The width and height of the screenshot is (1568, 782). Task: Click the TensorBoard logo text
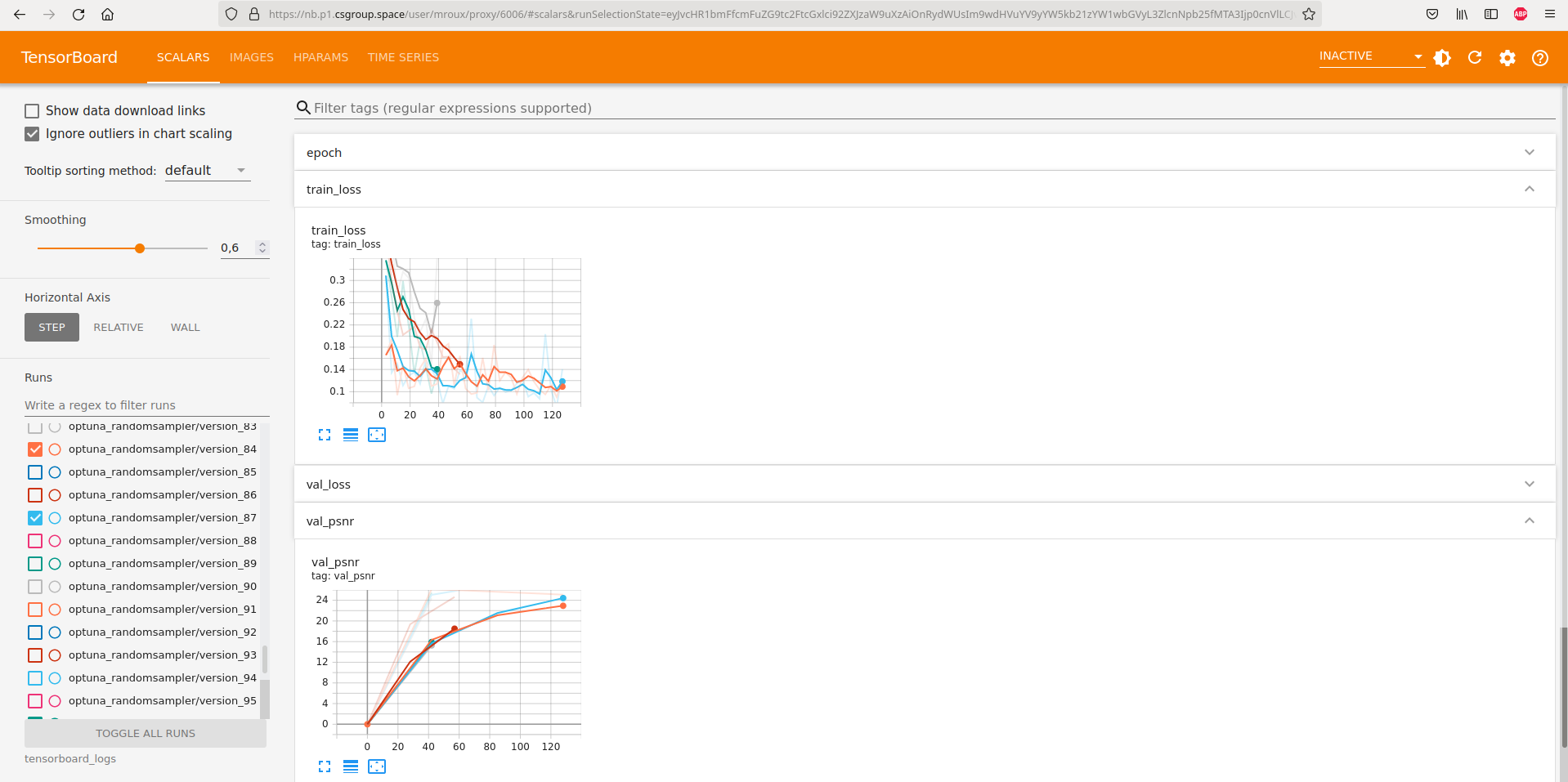[x=69, y=57]
